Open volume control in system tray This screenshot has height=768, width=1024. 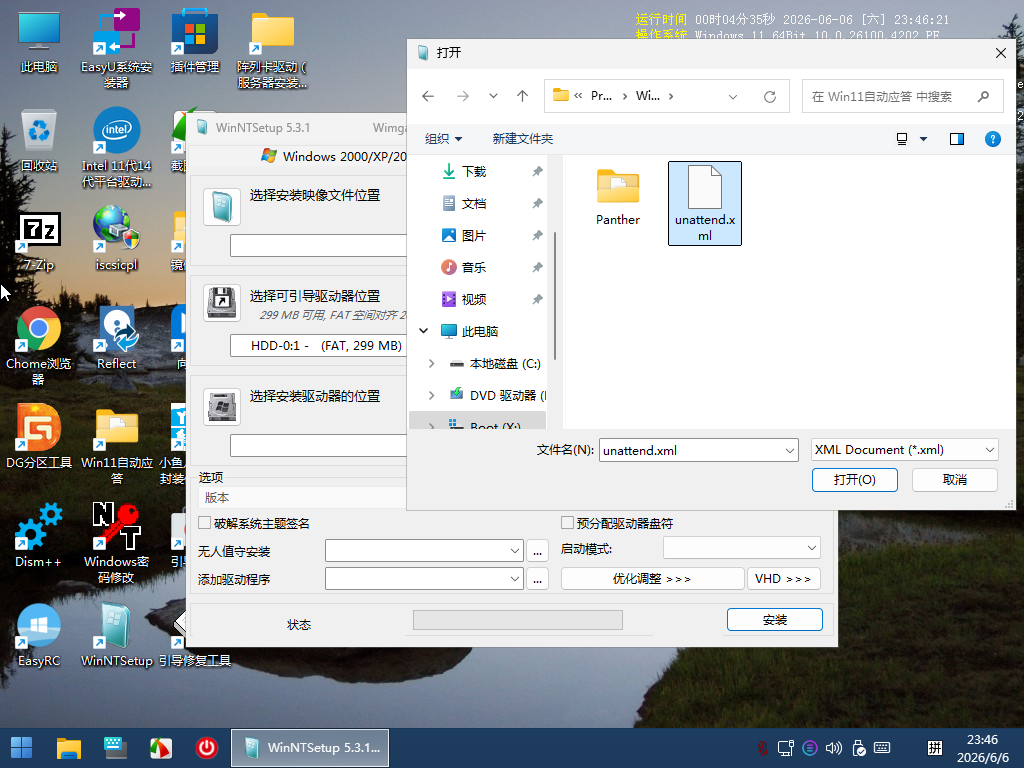(x=834, y=748)
